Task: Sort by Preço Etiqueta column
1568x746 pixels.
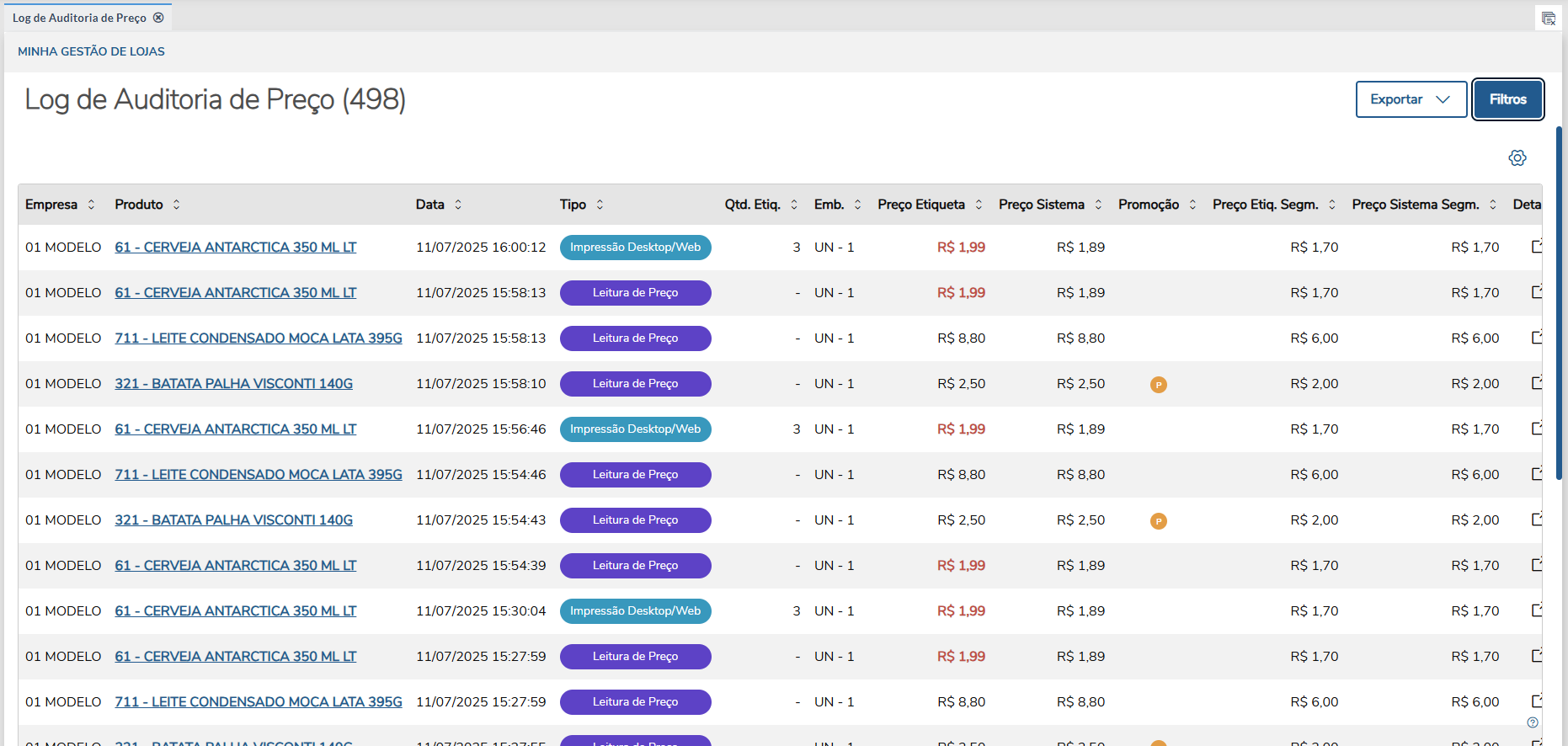Action: click(x=979, y=205)
